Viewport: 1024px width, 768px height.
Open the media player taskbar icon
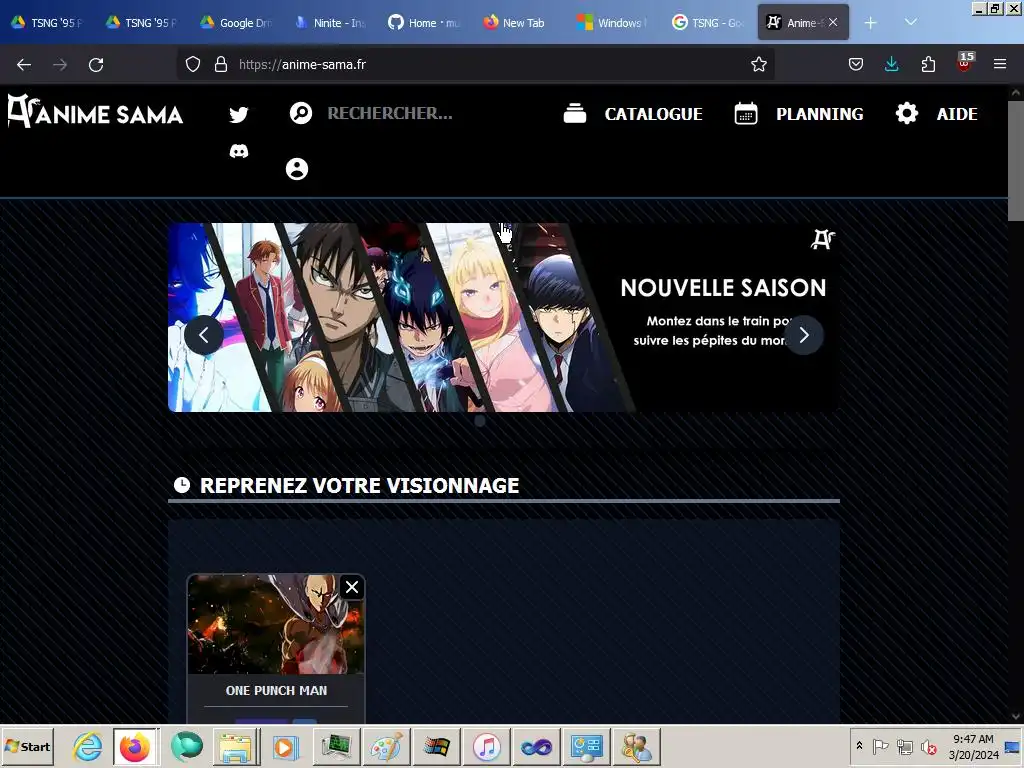[x=285, y=746]
